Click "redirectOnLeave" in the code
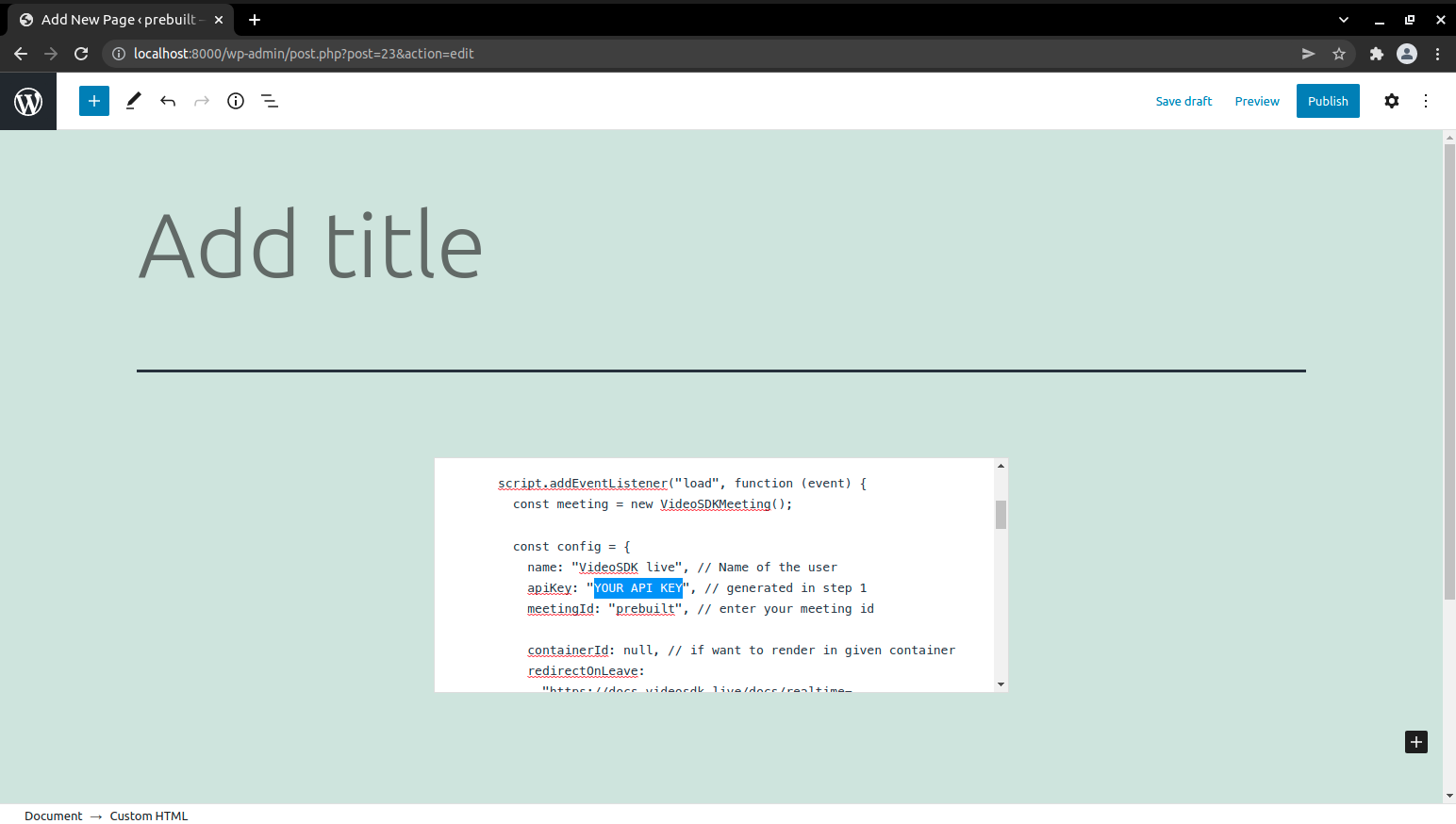The width and height of the screenshot is (1456, 824). pos(583,671)
